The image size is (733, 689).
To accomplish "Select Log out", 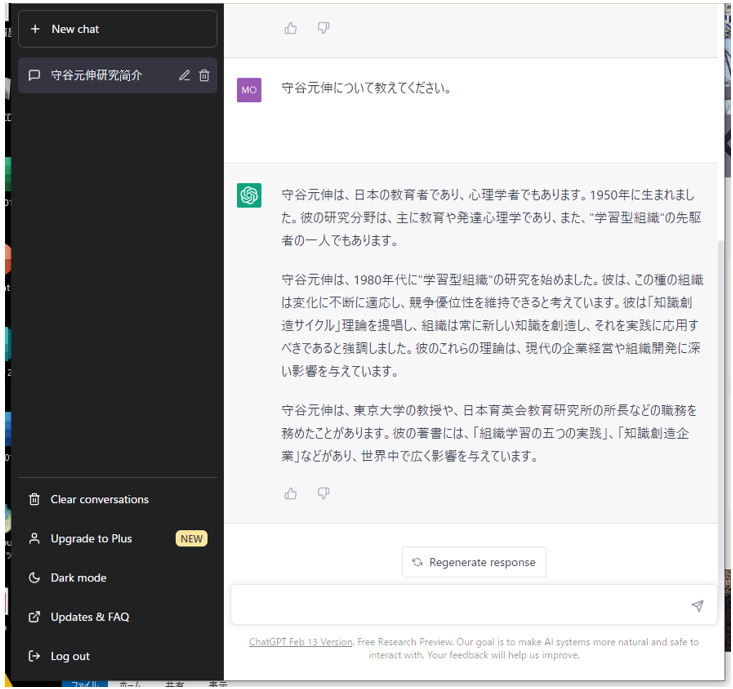I will click(x=117, y=656).
